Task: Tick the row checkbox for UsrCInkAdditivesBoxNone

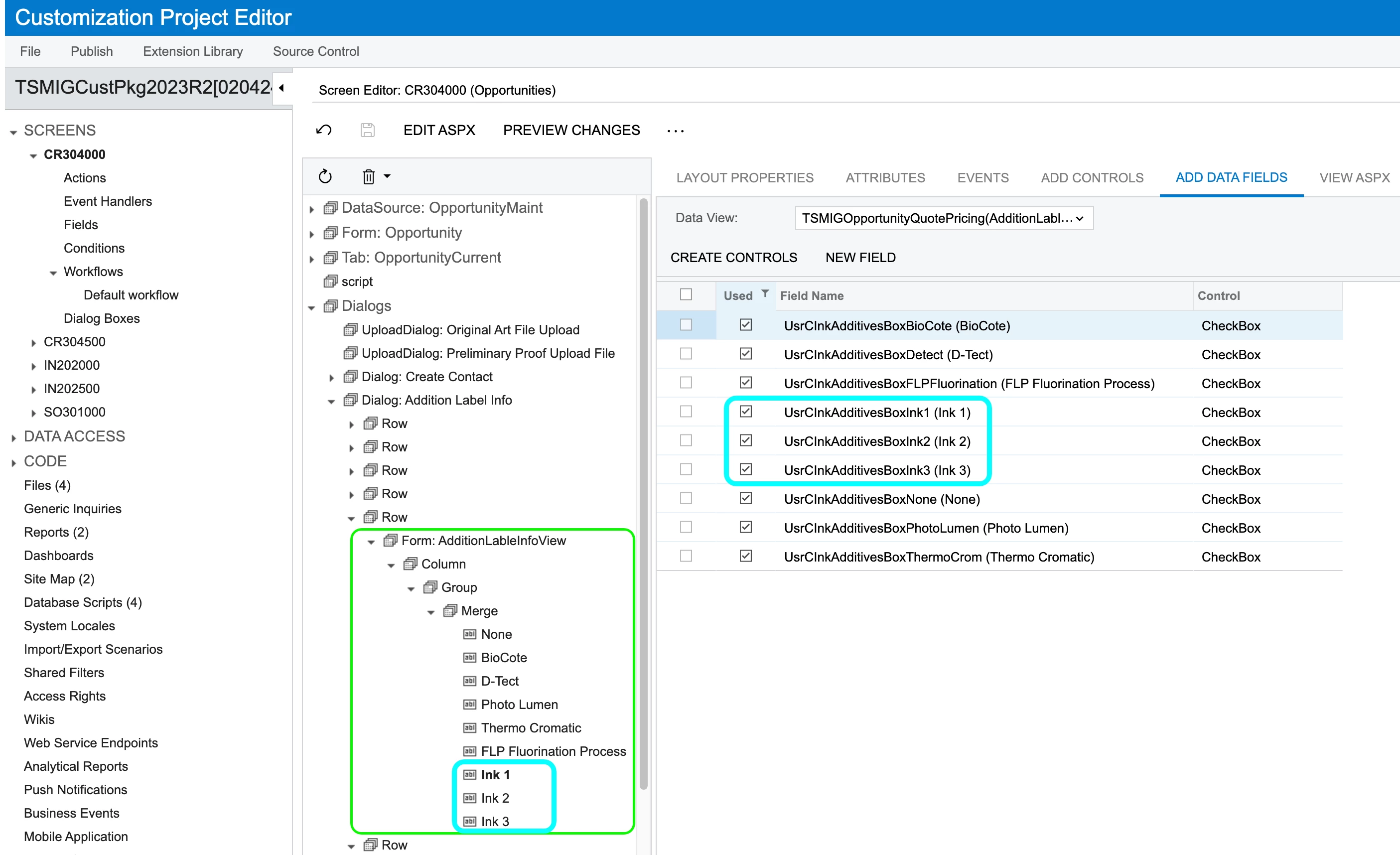Action: 686,498
